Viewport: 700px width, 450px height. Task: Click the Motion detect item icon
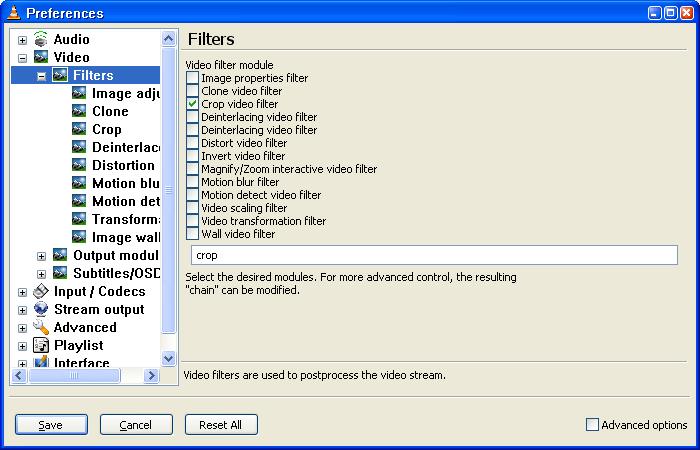79,201
